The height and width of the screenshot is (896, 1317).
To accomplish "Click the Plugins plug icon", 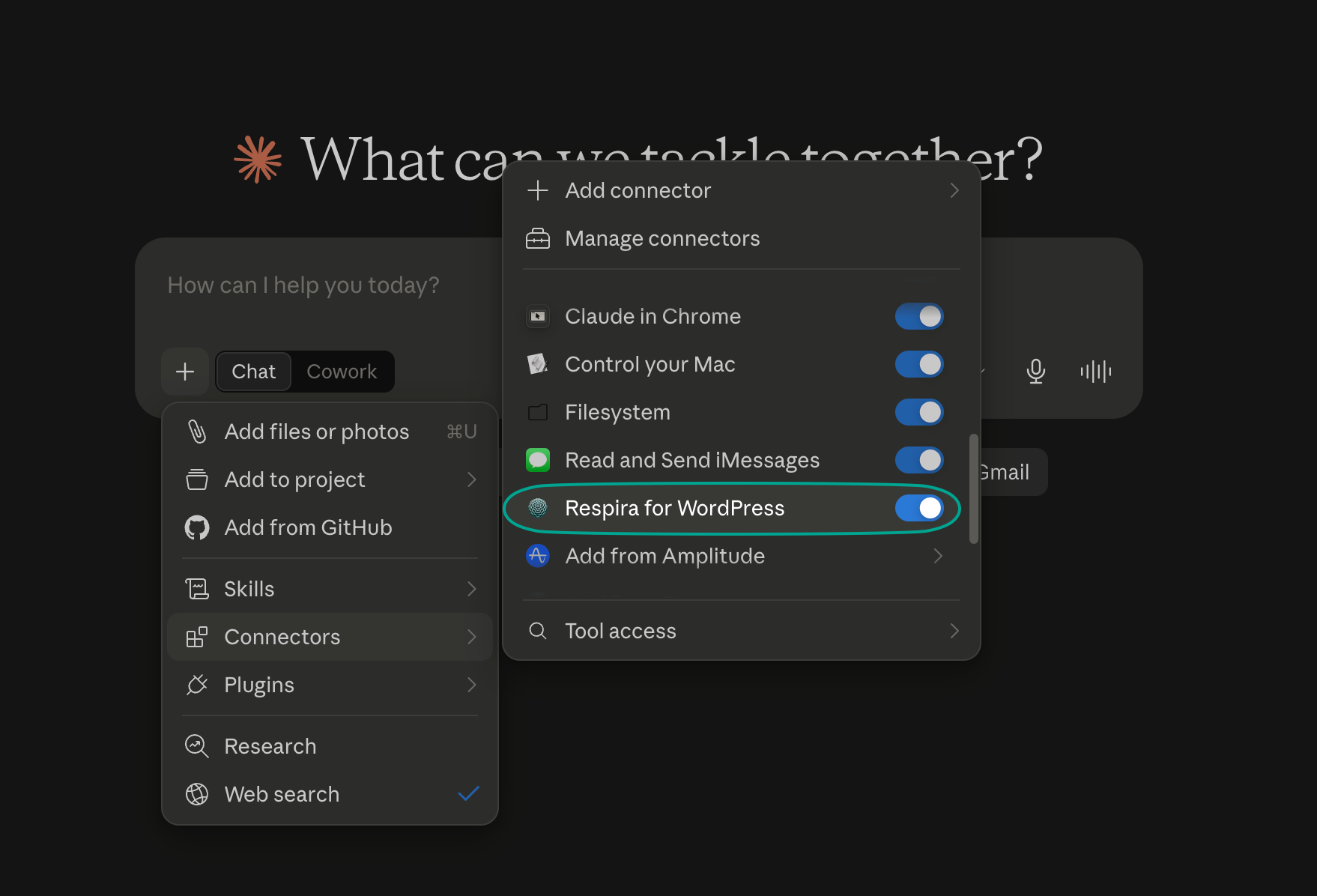I will point(197,685).
